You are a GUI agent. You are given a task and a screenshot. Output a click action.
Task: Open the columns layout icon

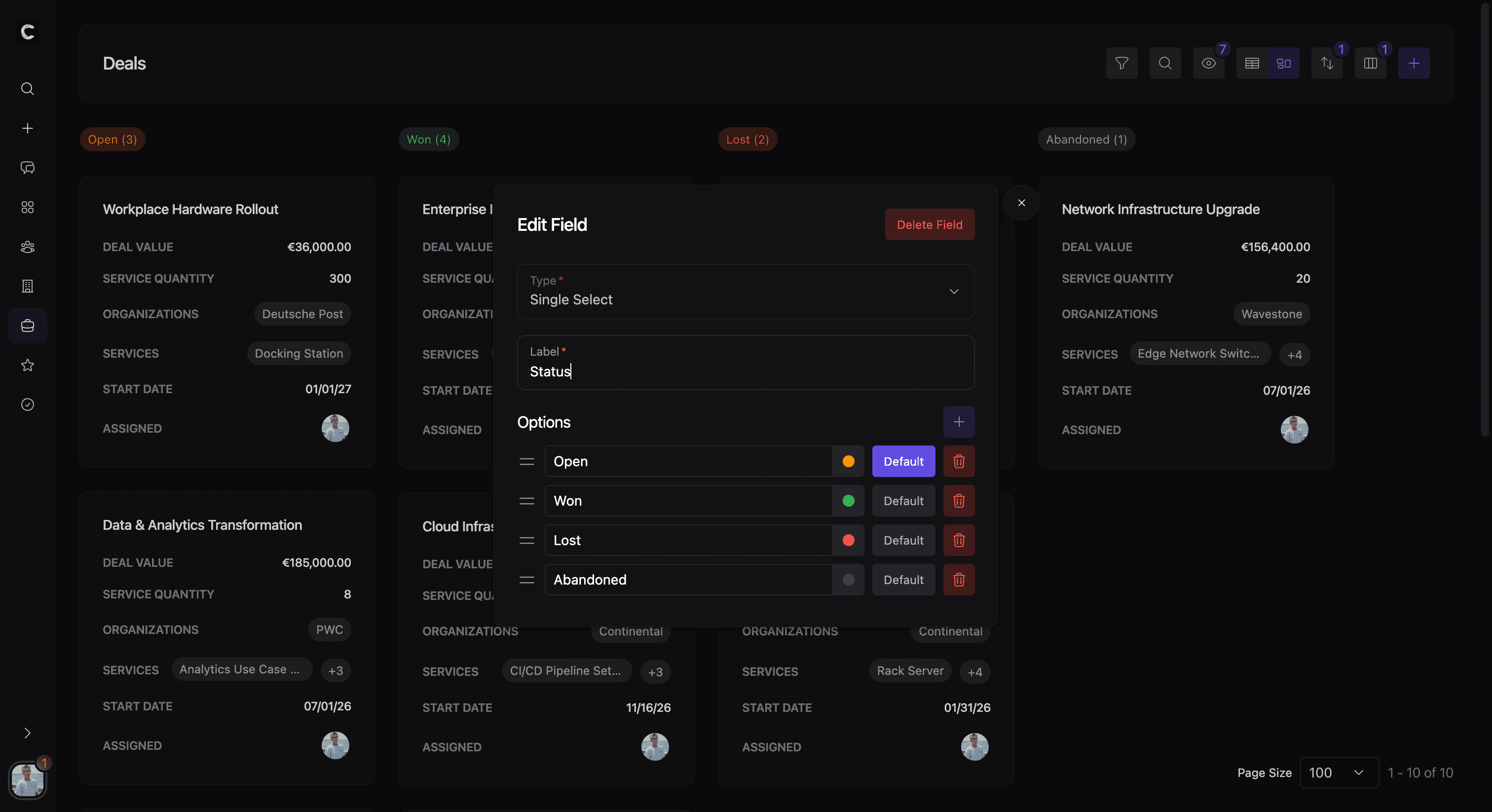tap(1370, 63)
